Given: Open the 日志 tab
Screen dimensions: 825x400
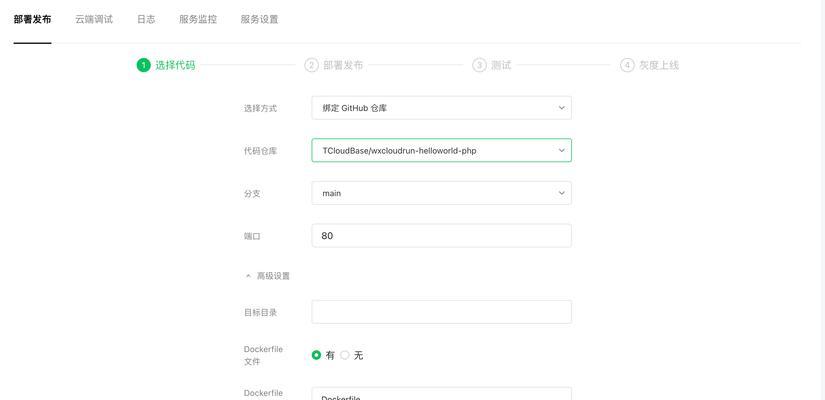Looking at the screenshot, I should [x=146, y=19].
